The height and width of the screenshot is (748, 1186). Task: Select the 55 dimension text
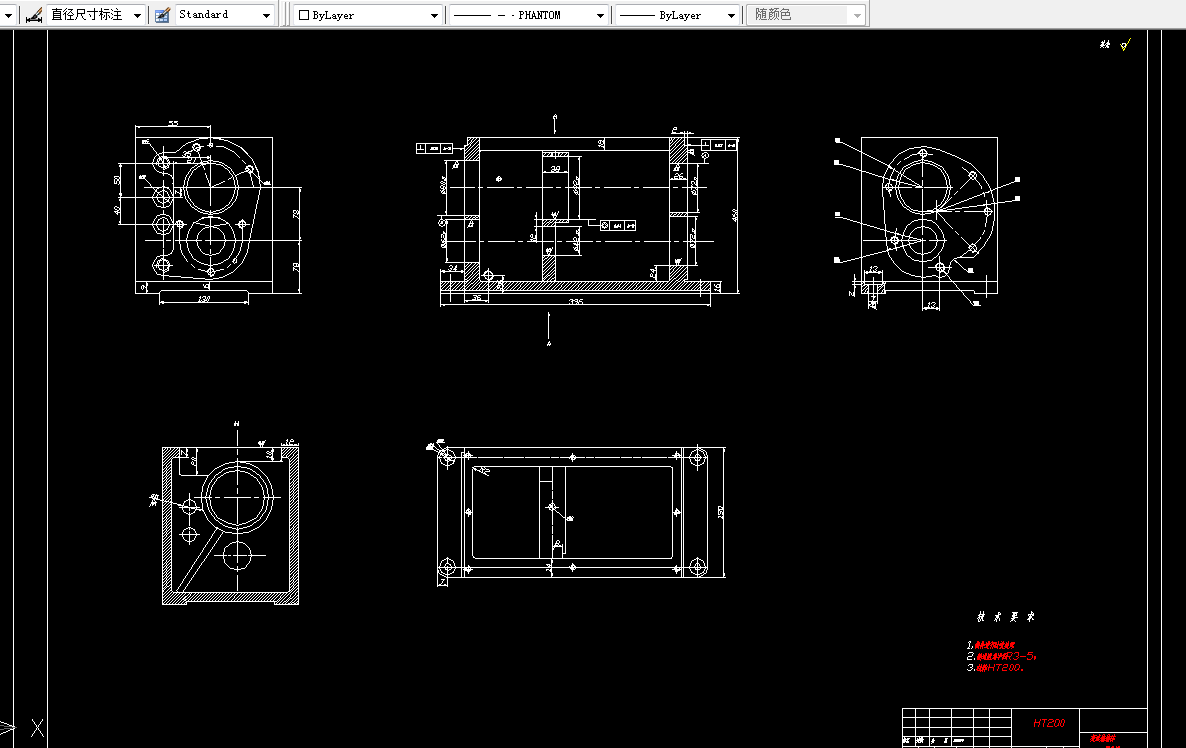click(x=173, y=123)
